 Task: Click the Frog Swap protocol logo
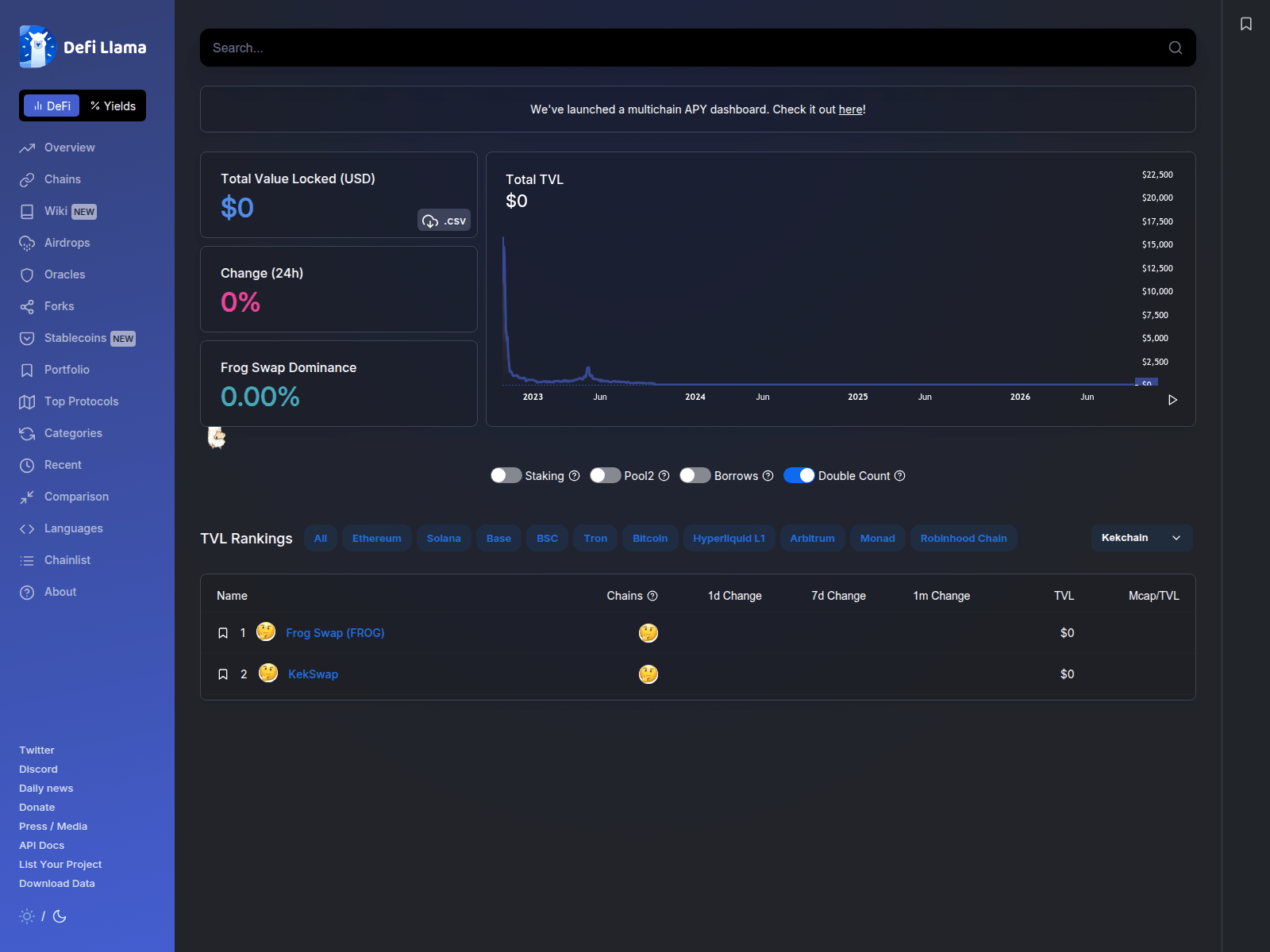[266, 632]
